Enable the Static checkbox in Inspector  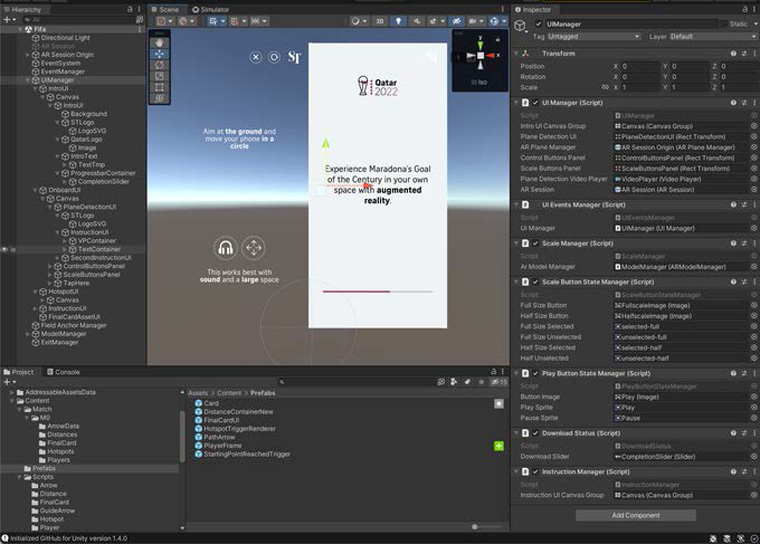724,24
